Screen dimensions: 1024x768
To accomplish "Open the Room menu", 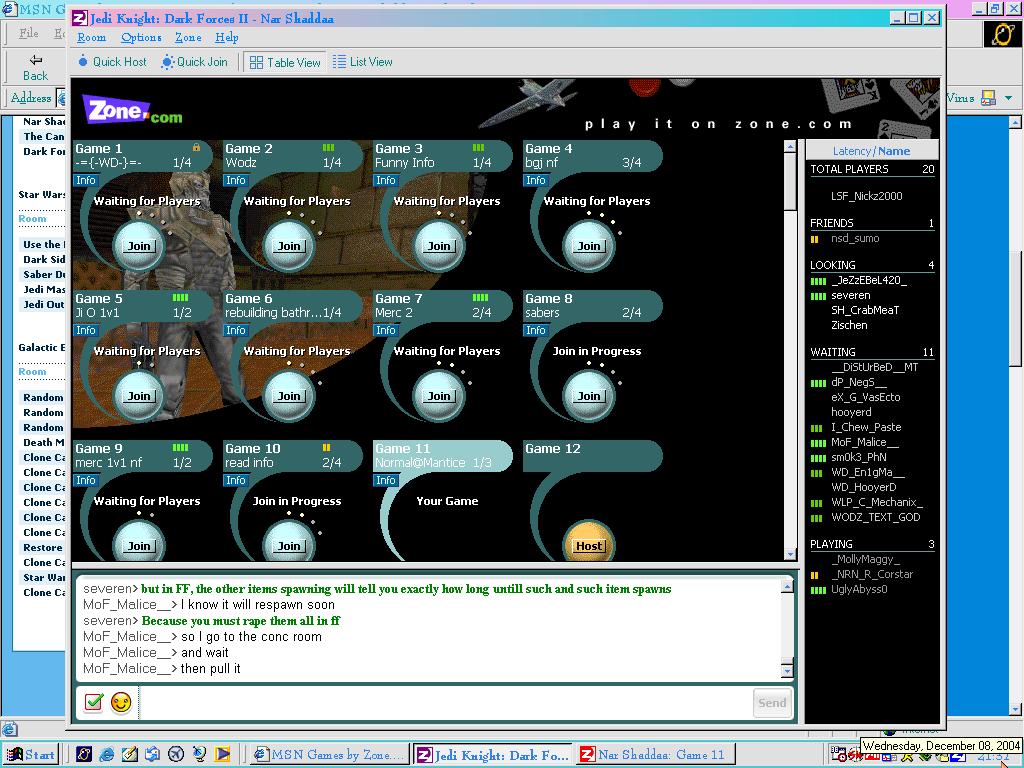I will (x=91, y=37).
